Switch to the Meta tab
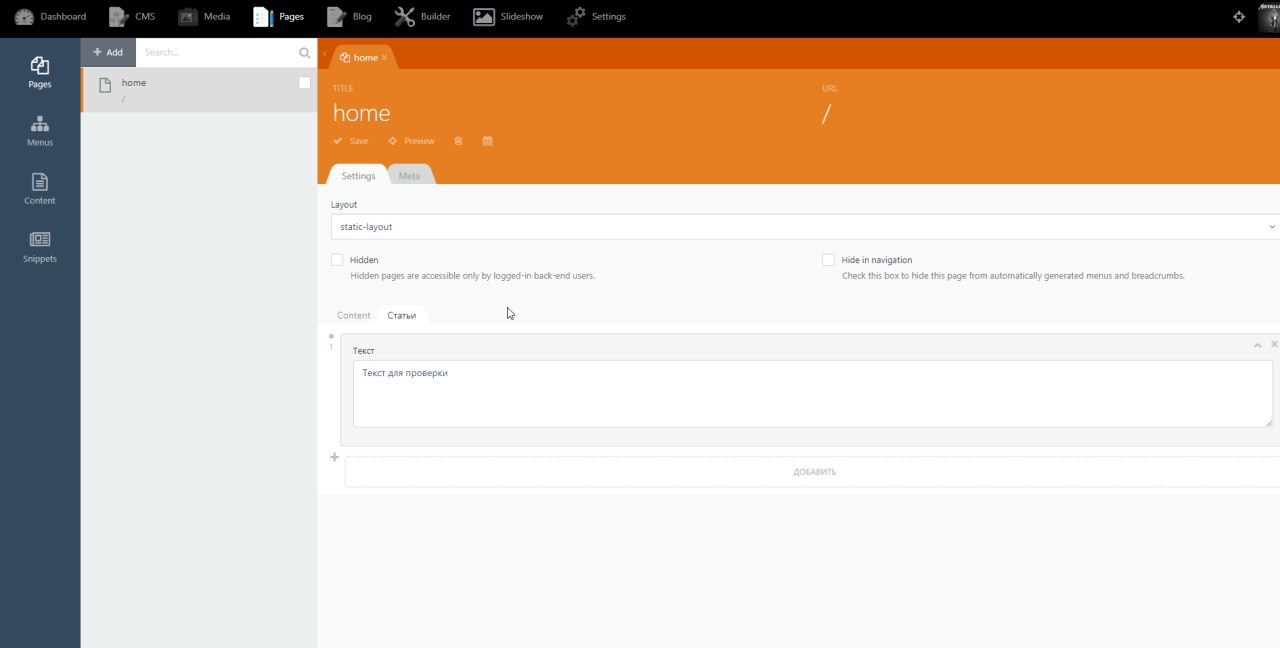The height and width of the screenshot is (648, 1280). point(409,175)
